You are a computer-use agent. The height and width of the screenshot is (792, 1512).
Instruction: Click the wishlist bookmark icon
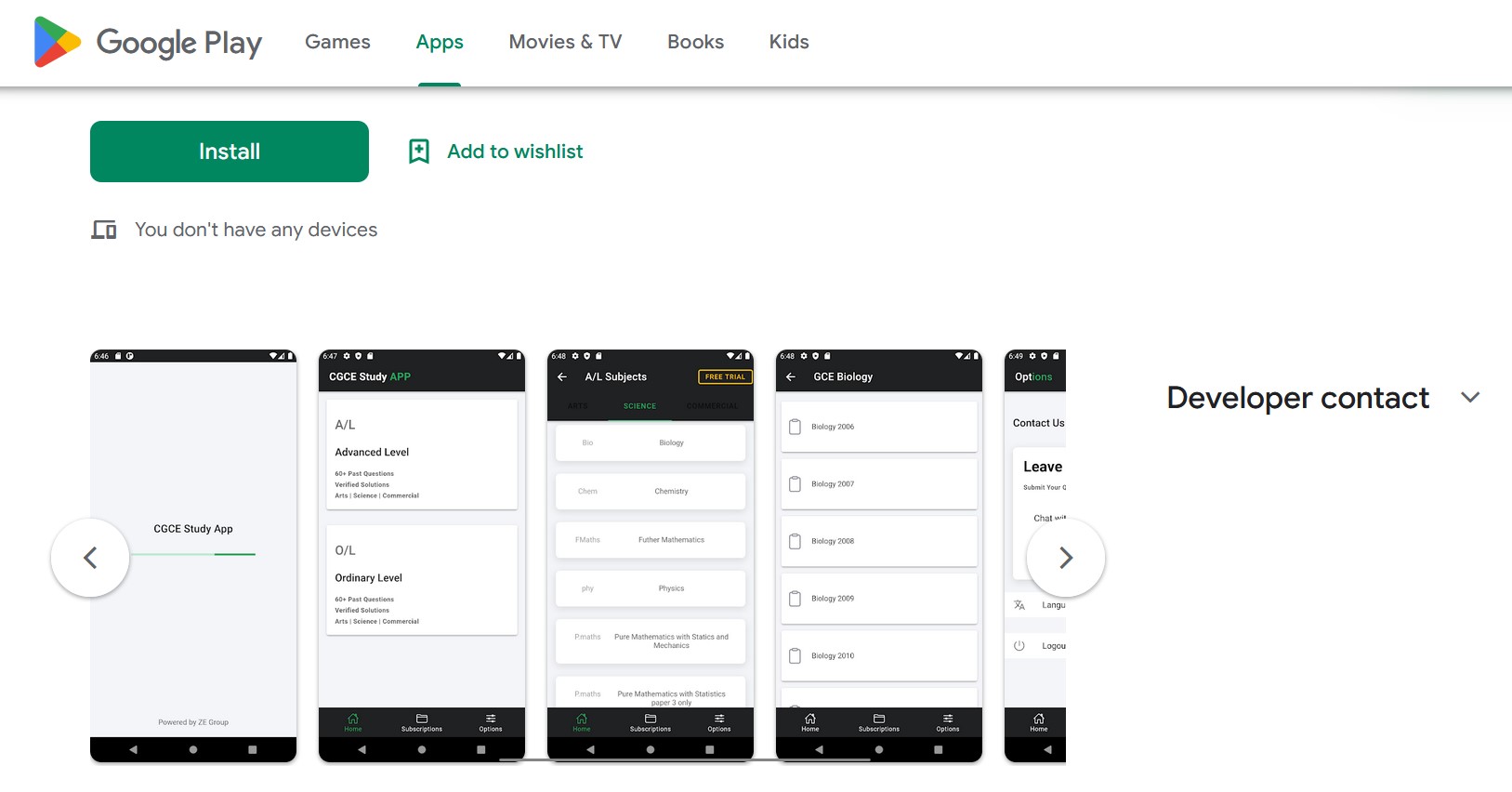(x=419, y=152)
